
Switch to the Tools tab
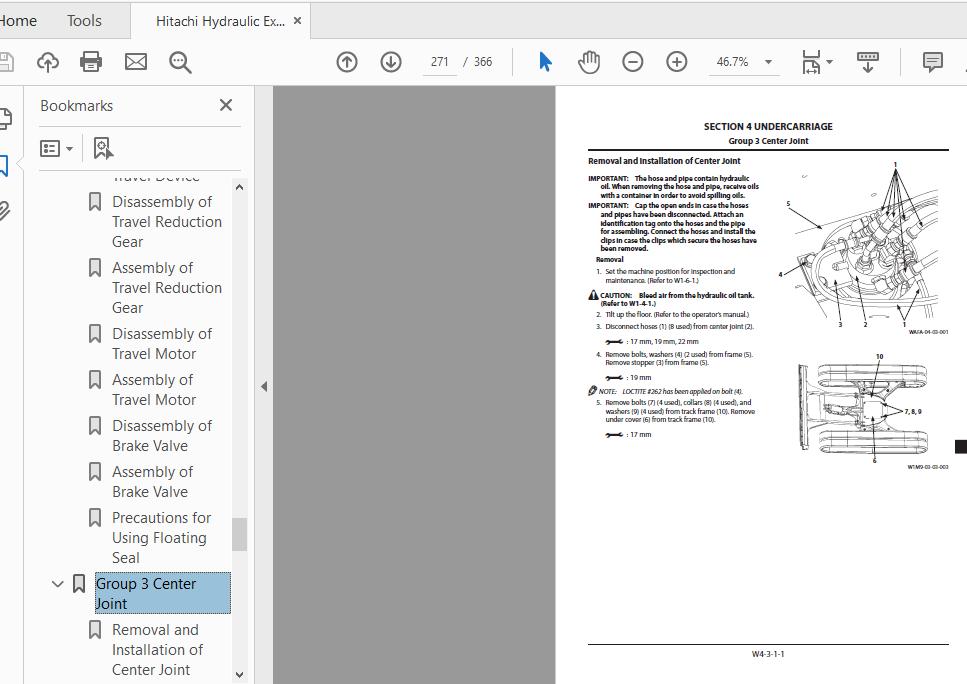click(x=84, y=20)
